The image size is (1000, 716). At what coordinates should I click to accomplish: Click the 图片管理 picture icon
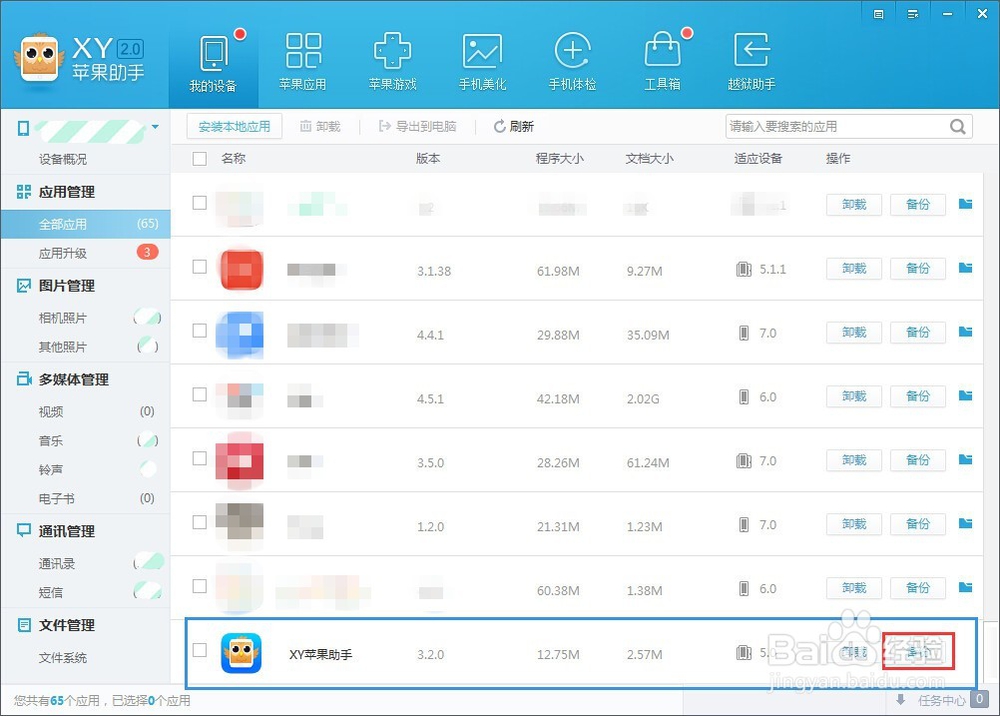pyautogui.click(x=24, y=286)
